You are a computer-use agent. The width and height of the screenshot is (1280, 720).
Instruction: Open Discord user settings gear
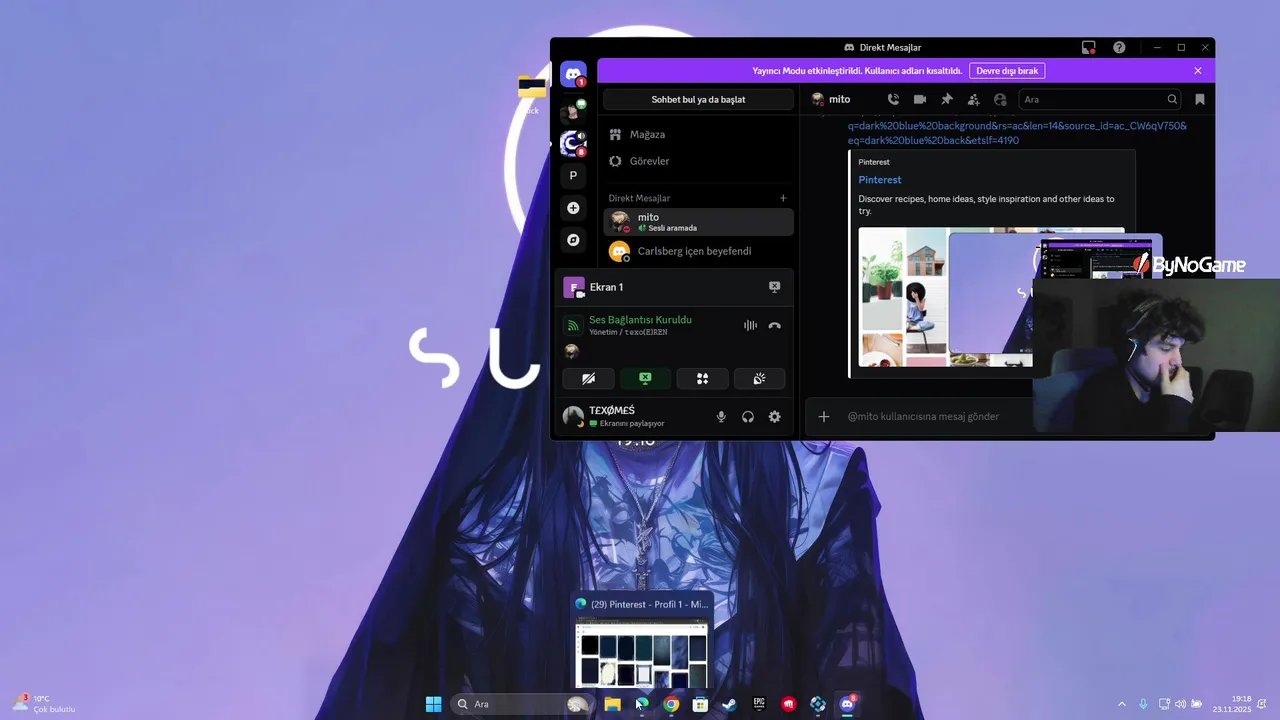tap(774, 416)
